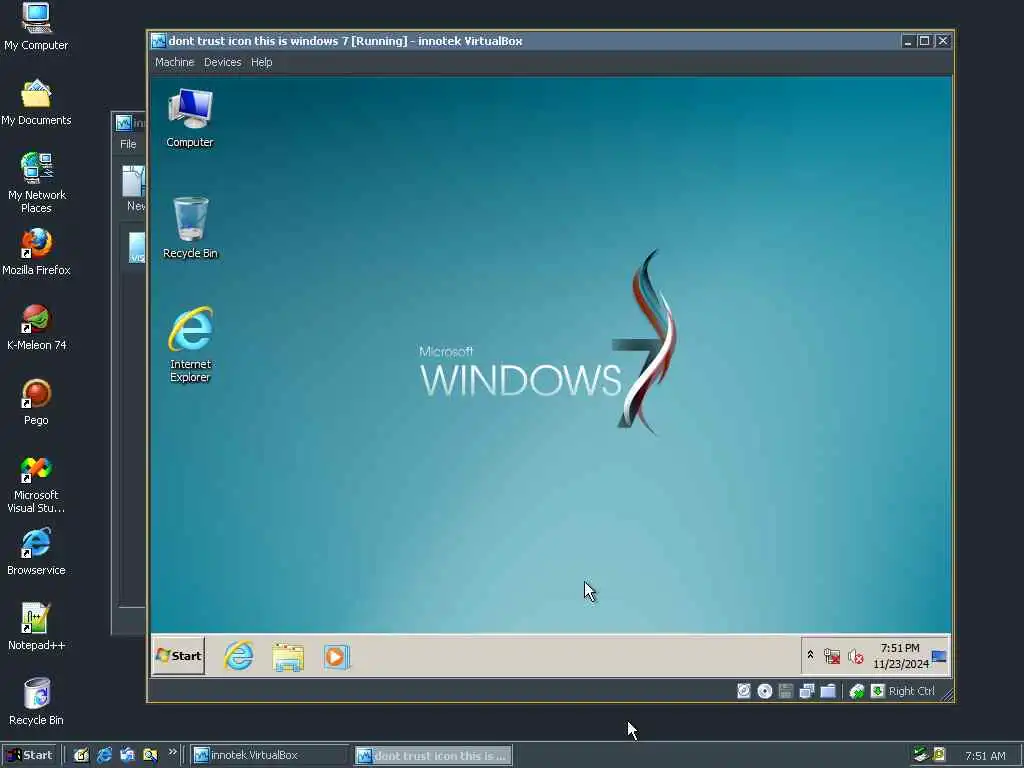
Task: Click the host taskbar Start button
Action: (x=31, y=755)
